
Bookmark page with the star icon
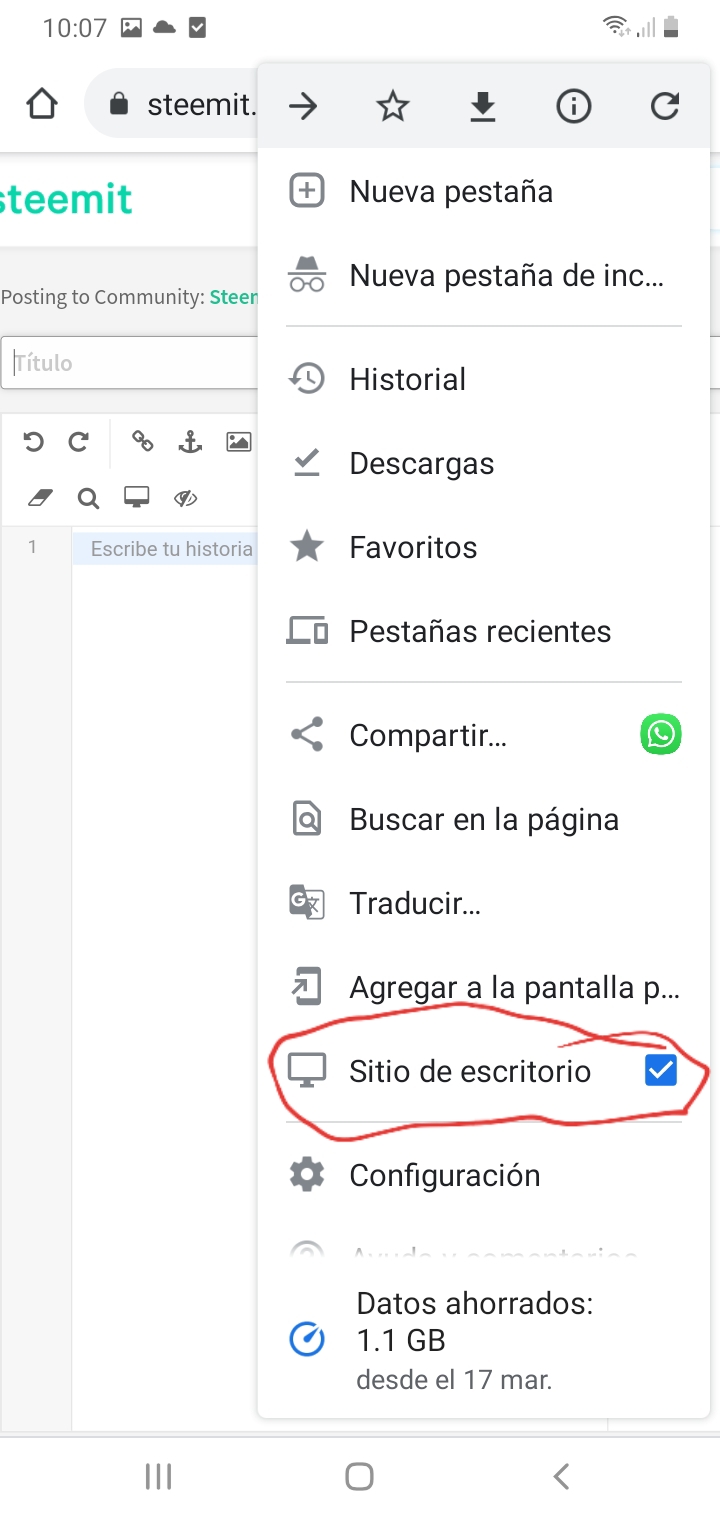pos(392,106)
